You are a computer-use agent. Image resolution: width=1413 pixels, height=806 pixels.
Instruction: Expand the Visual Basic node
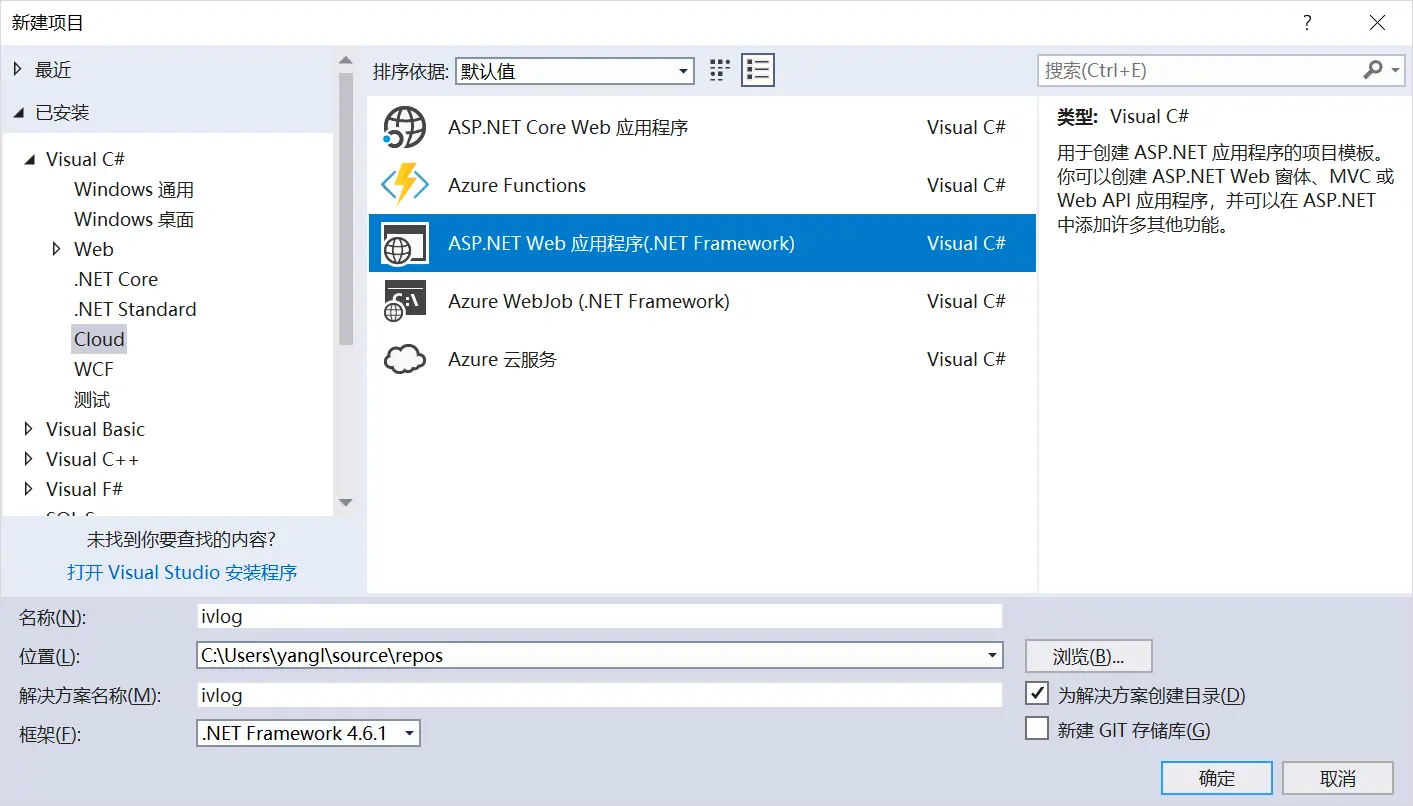pos(28,429)
